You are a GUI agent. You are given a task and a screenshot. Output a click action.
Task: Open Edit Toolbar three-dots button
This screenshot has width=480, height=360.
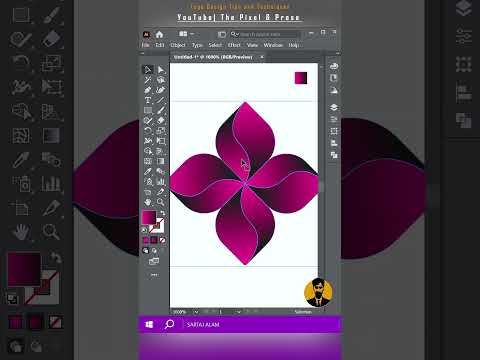[x=154, y=275]
